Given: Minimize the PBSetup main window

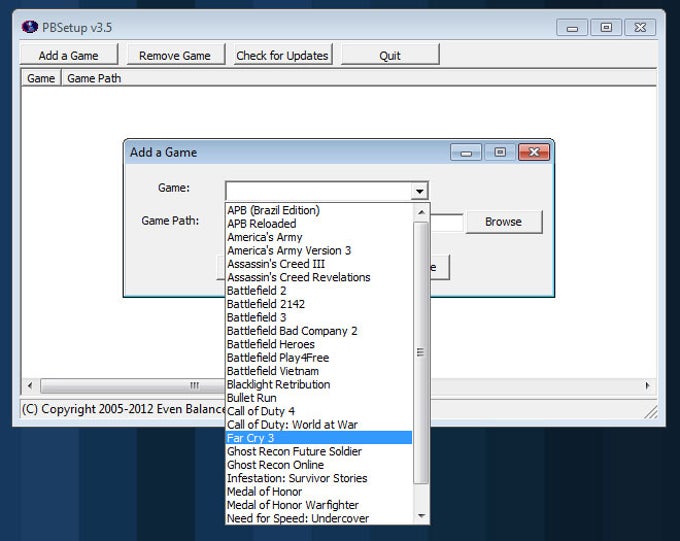Looking at the screenshot, I should tap(572, 28).
